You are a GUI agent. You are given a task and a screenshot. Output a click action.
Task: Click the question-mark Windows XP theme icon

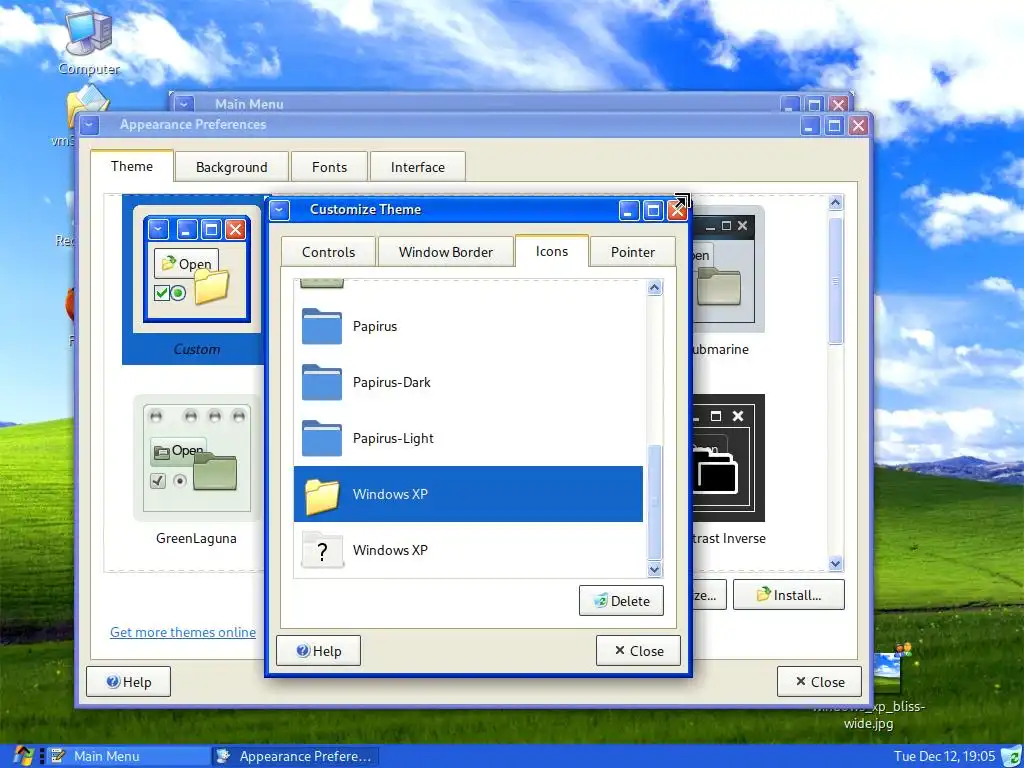pos(322,550)
